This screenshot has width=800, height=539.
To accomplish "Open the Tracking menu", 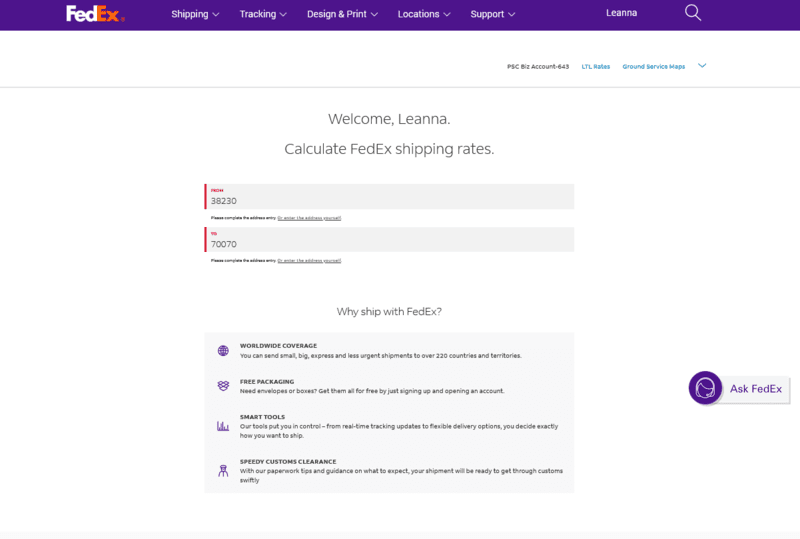I will click(x=263, y=14).
